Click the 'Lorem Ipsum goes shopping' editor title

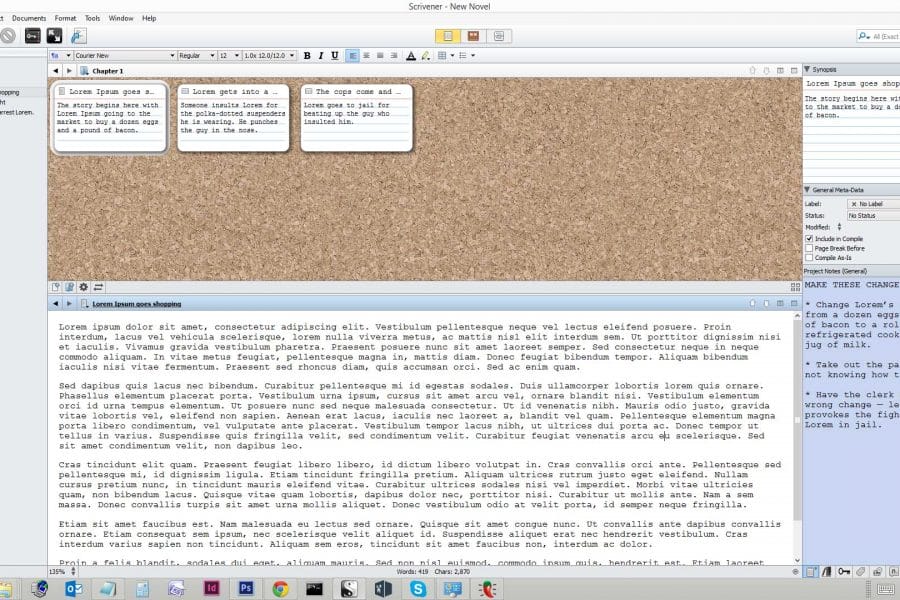137,304
